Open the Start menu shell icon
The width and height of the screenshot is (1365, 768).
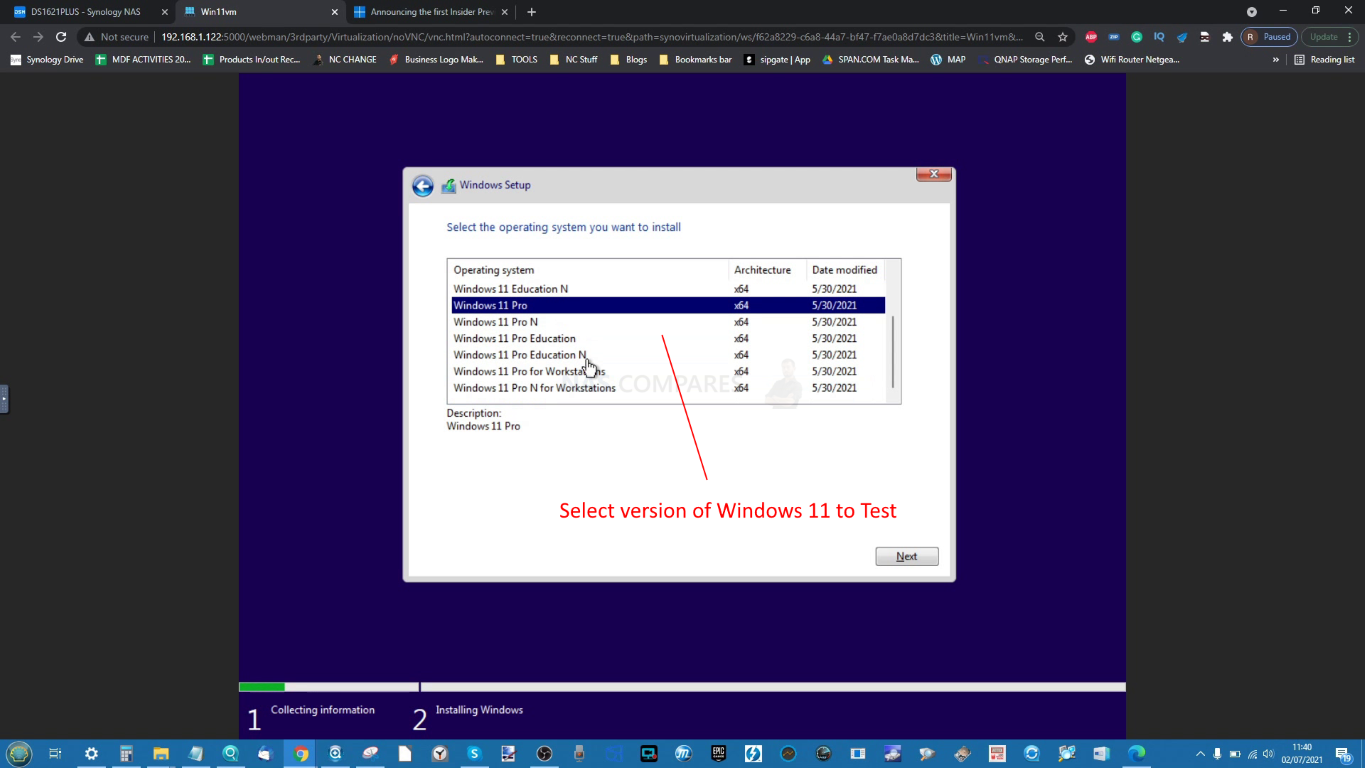coord(19,753)
